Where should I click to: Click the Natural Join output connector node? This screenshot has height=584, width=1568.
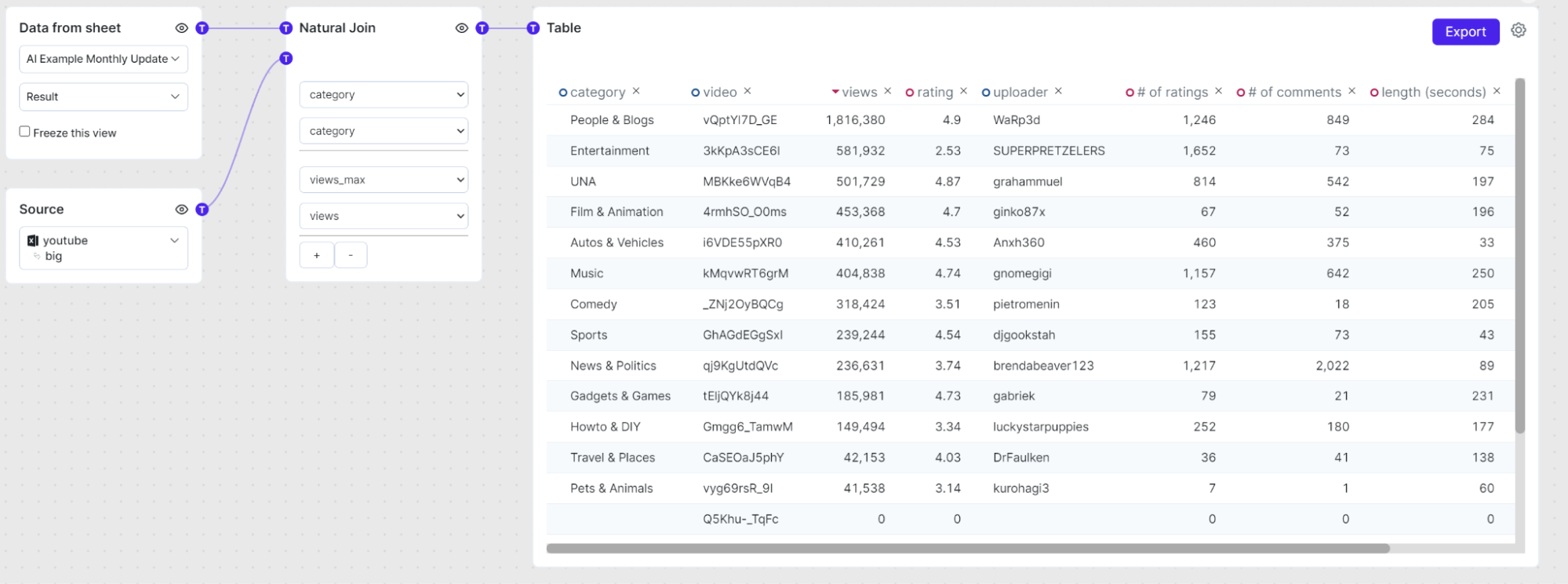tap(482, 28)
